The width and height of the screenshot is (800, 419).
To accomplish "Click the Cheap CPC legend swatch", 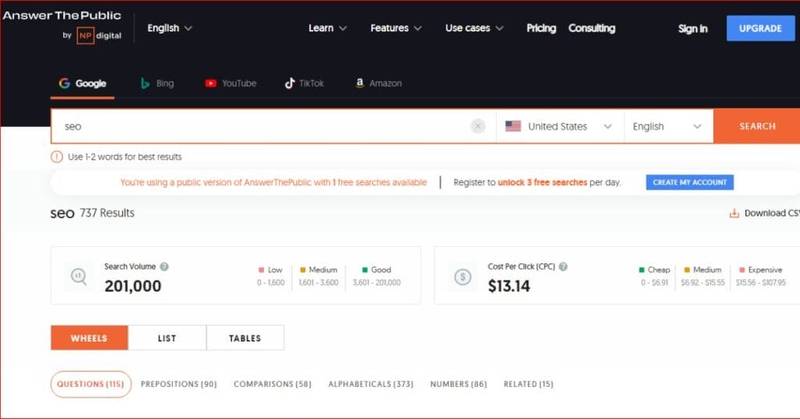I will (642, 269).
